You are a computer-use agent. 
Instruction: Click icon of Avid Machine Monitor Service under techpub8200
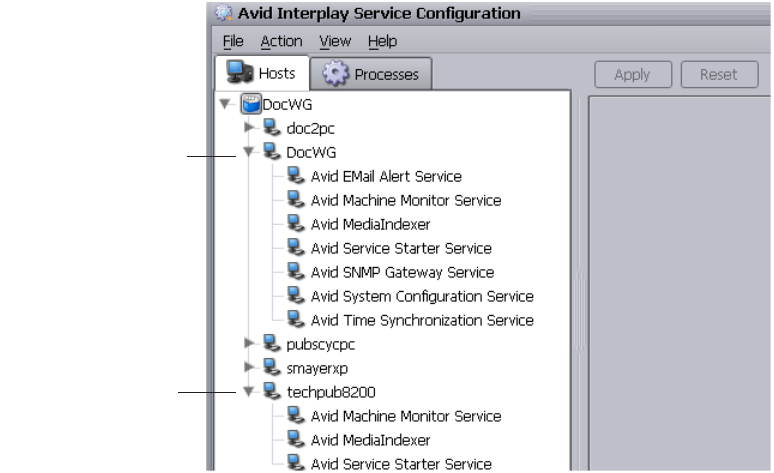(x=296, y=415)
